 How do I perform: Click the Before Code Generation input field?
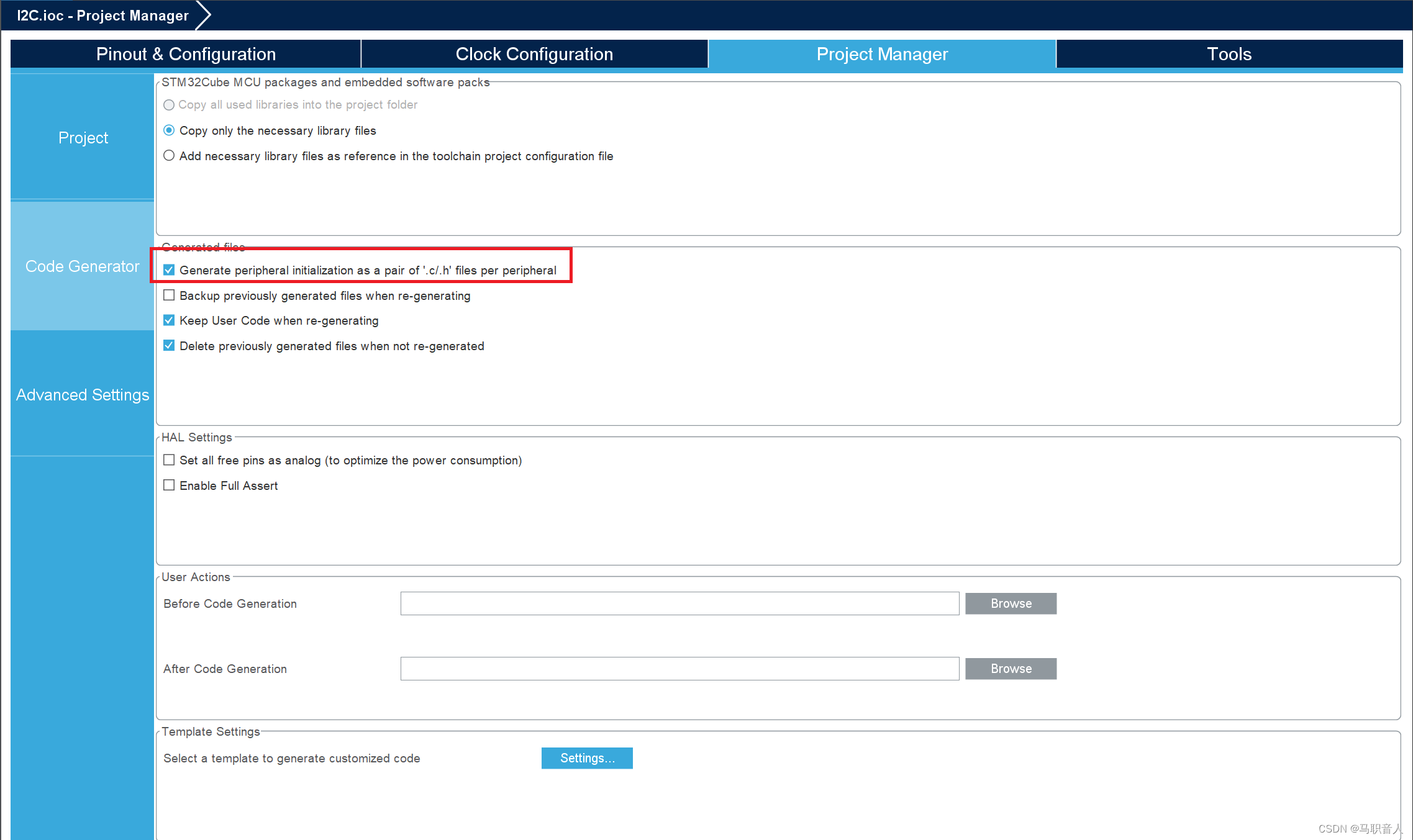pos(679,603)
